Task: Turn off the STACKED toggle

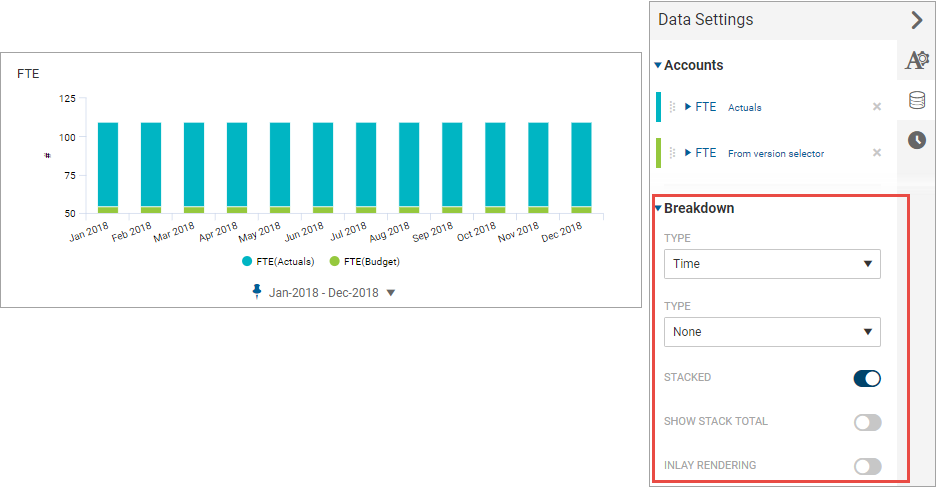Action: tap(867, 378)
